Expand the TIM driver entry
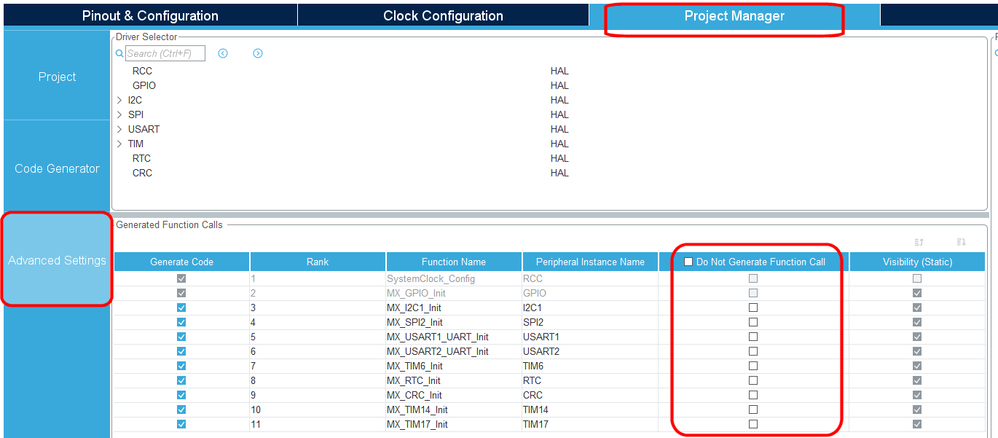 pyautogui.click(x=120, y=144)
